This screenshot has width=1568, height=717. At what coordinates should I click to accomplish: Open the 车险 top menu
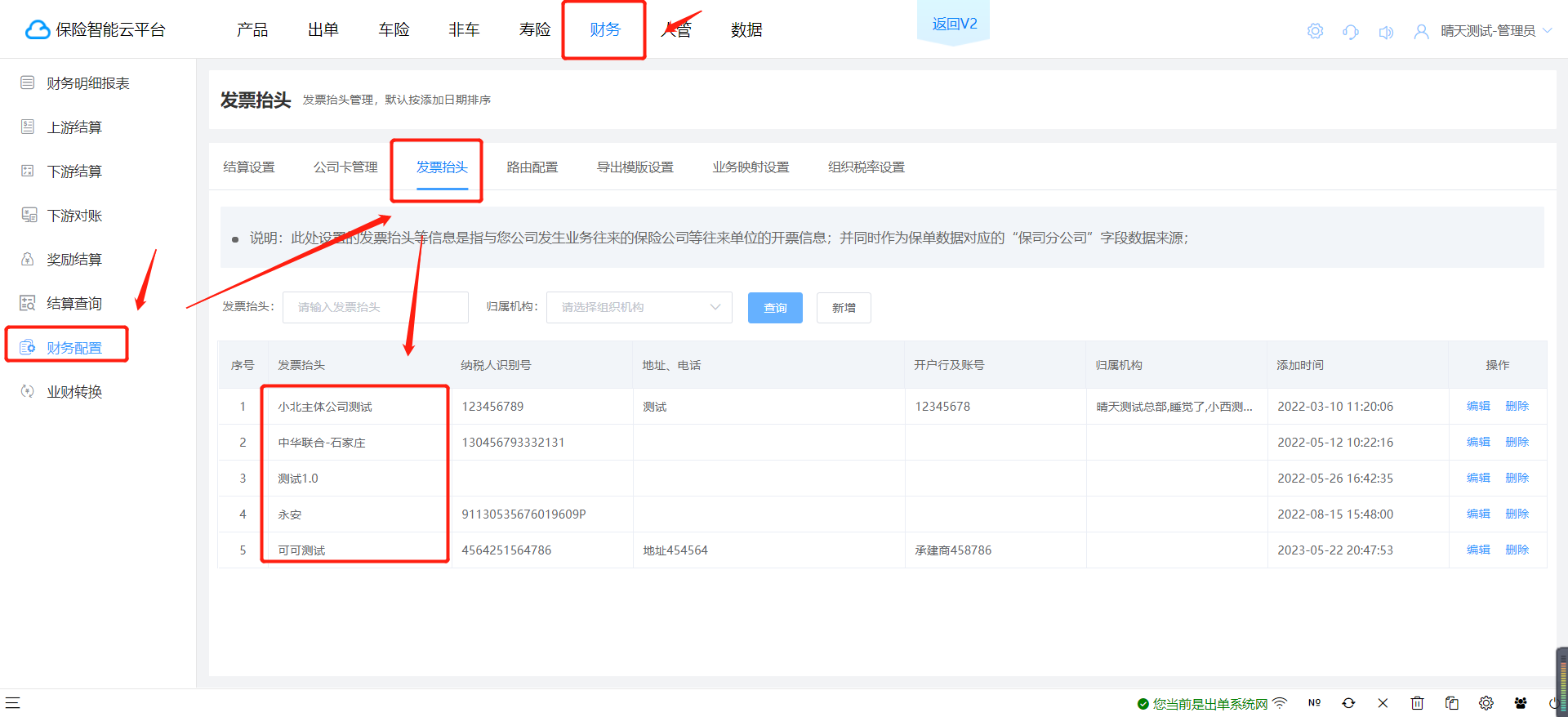coord(394,30)
